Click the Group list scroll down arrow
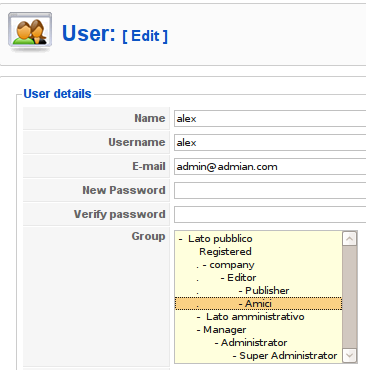The image size is (366, 370). coord(350,355)
